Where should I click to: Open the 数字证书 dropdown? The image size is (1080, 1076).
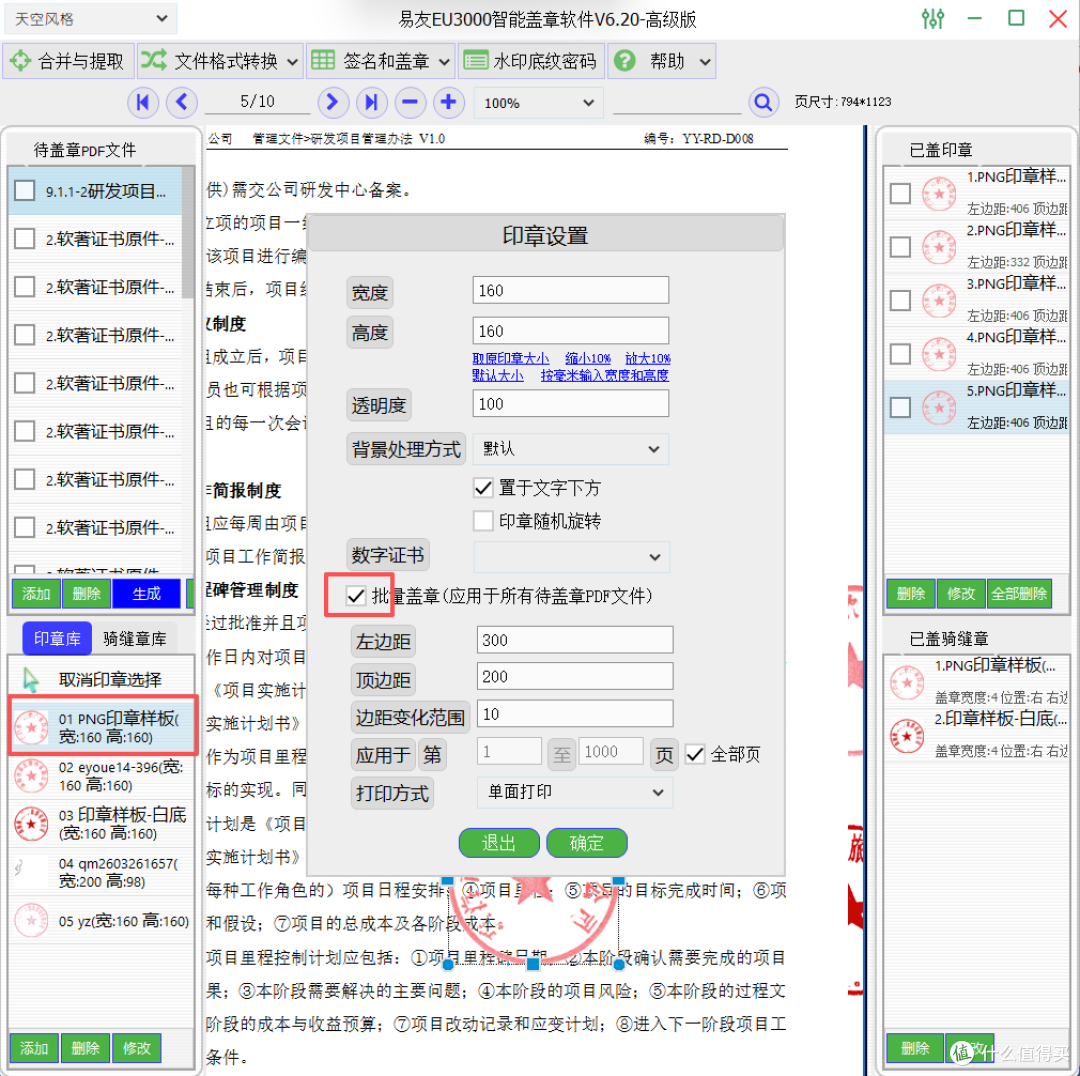[x=571, y=557]
